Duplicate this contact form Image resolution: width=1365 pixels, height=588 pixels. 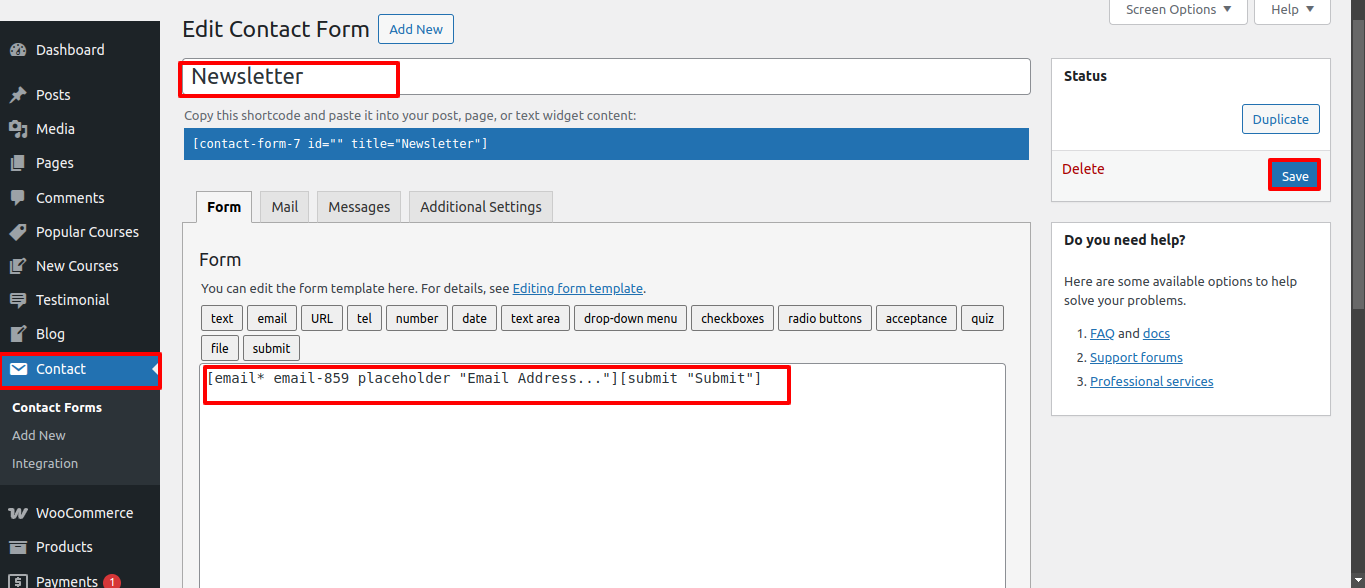[x=1280, y=119]
